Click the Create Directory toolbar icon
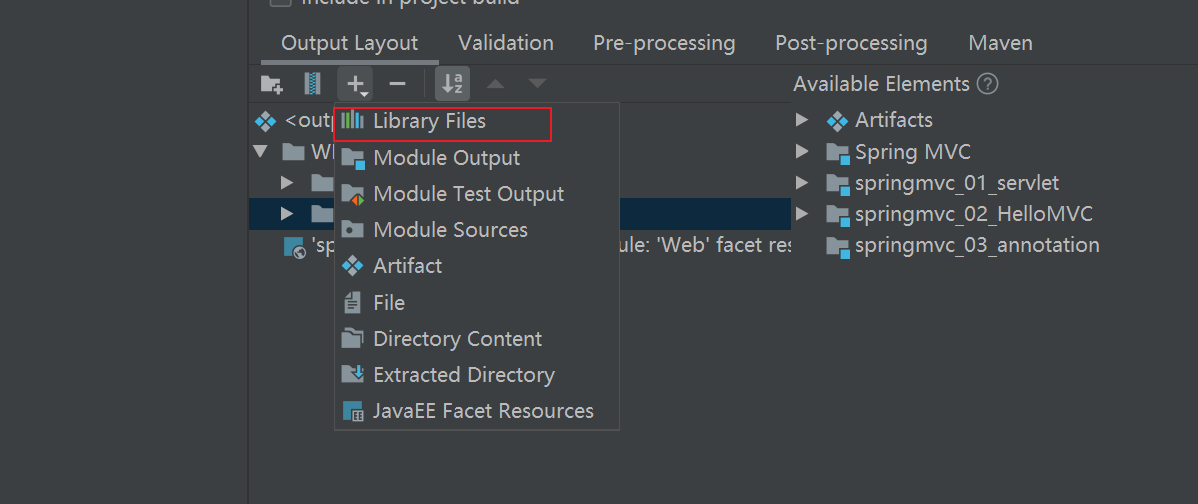 click(271, 84)
